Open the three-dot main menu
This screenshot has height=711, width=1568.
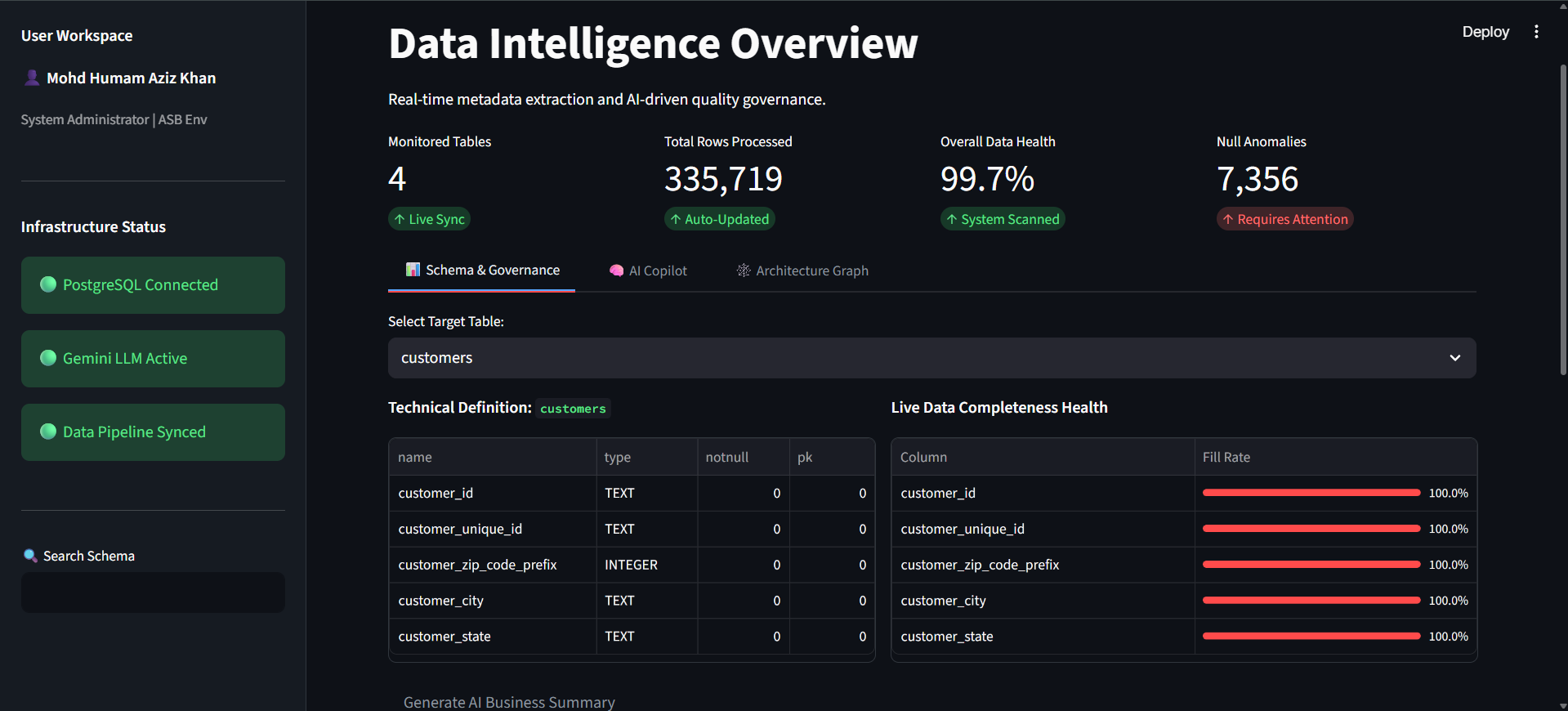(x=1536, y=32)
